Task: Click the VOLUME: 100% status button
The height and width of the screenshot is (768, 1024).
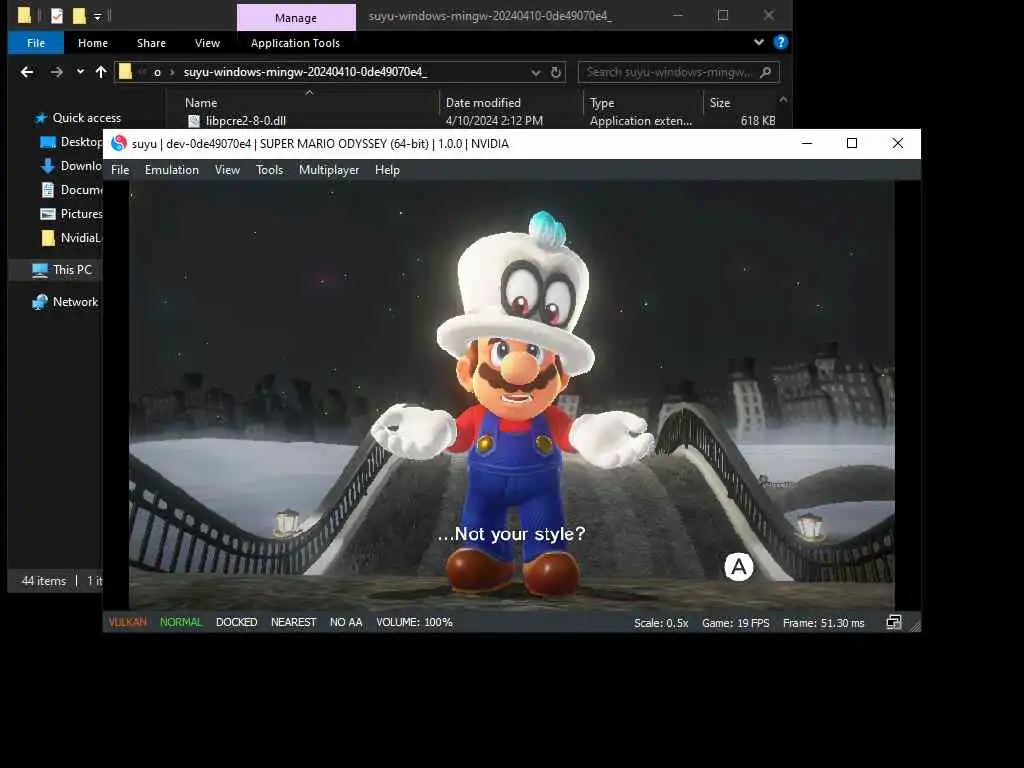Action: tap(414, 622)
